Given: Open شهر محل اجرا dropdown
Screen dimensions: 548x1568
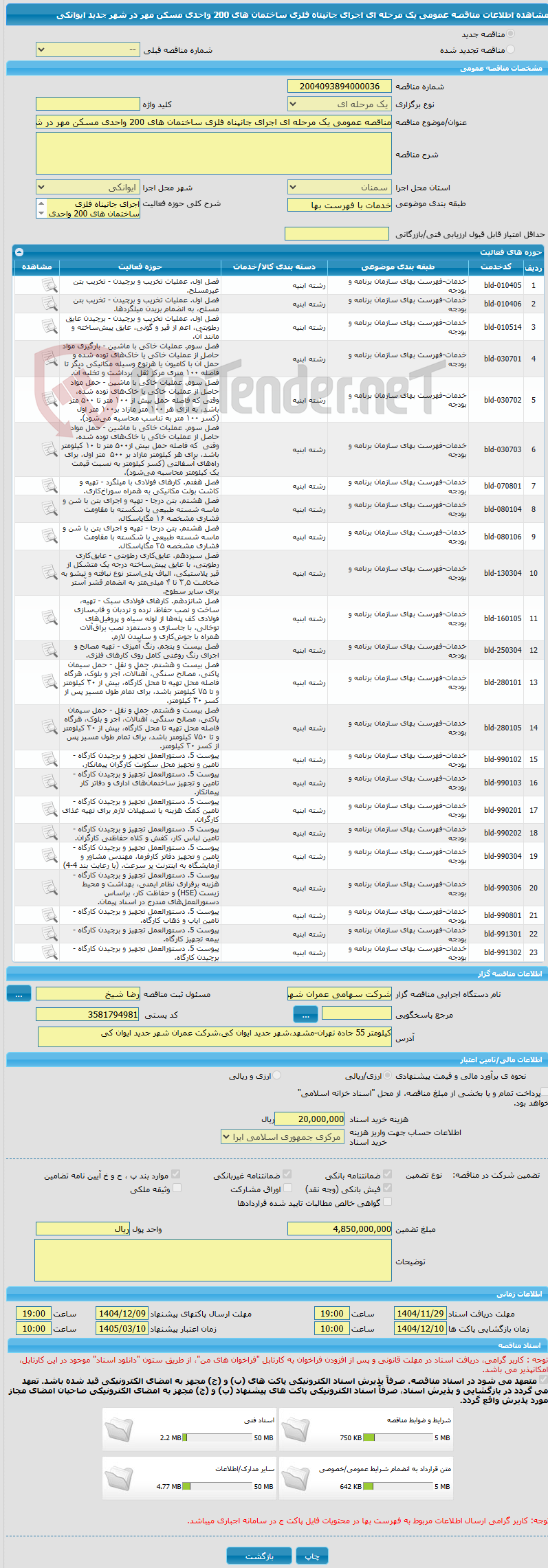Looking at the screenshot, I should point(87,187).
